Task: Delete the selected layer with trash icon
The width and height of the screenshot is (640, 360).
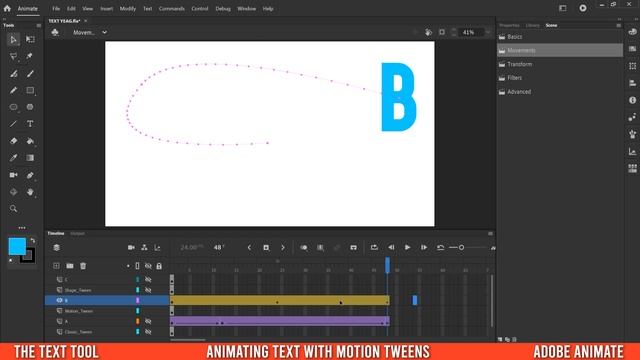Action: [x=83, y=266]
